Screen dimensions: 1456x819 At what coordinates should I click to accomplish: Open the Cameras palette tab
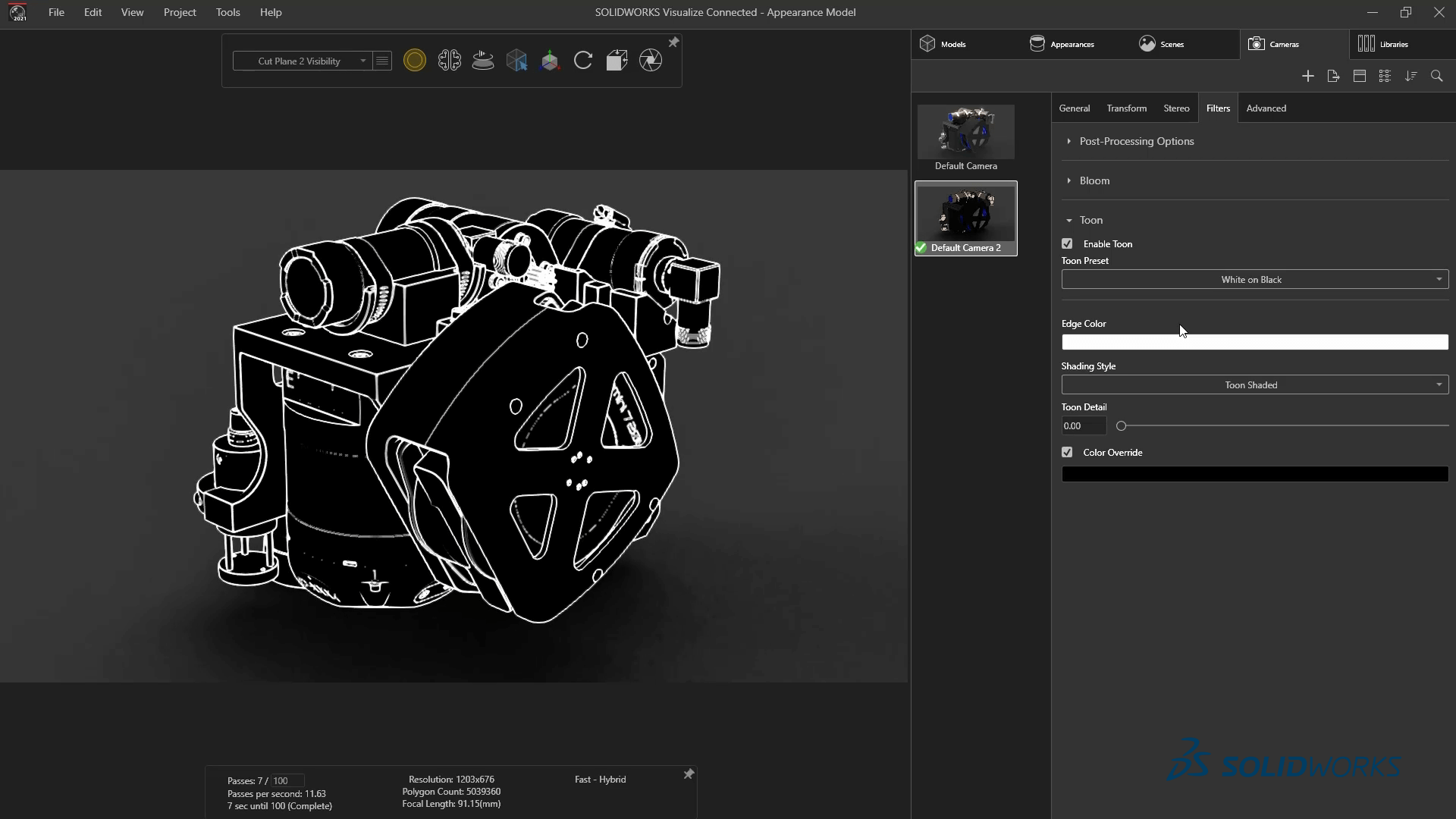coord(1294,44)
